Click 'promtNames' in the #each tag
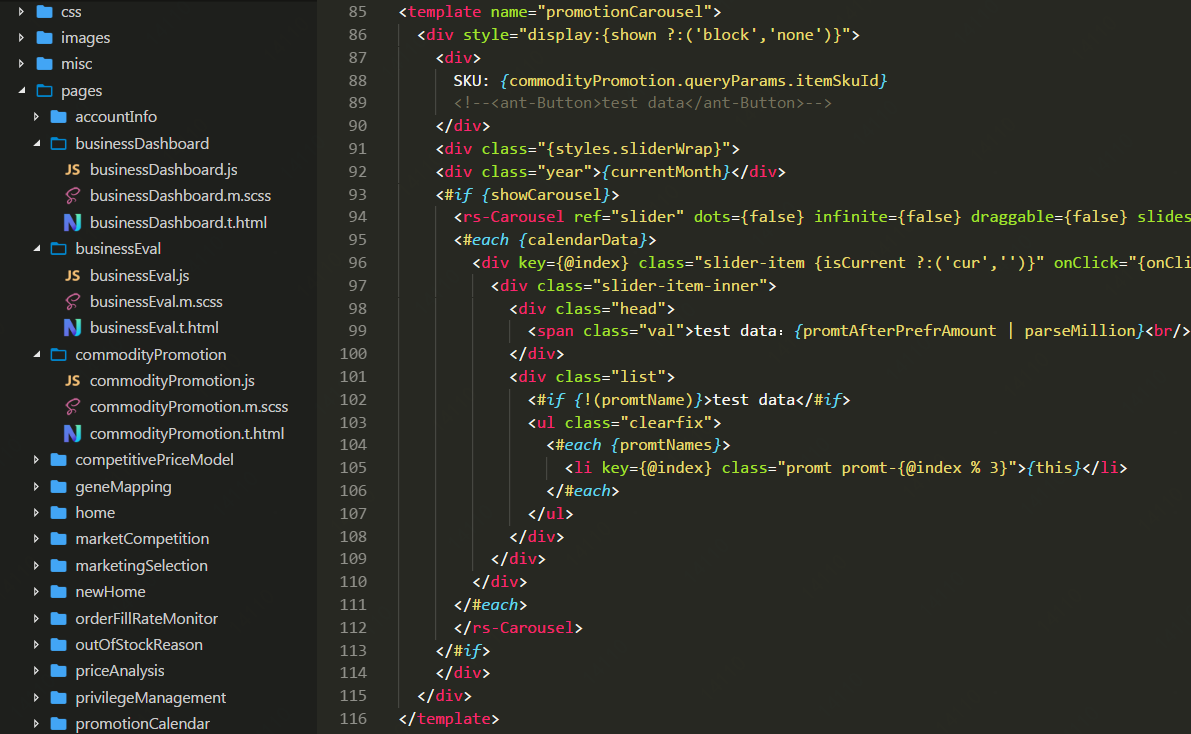The height and width of the screenshot is (734, 1191). 666,445
